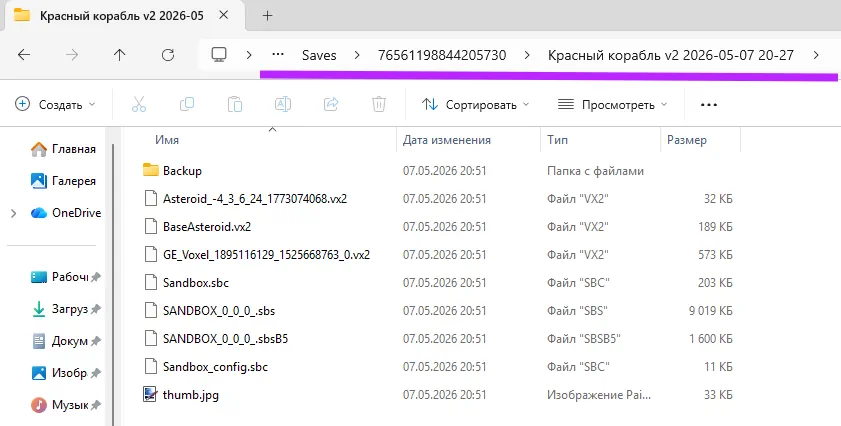Click the Изображение Pai... type cell
Screen dimensions: 841x426
(x=599, y=394)
